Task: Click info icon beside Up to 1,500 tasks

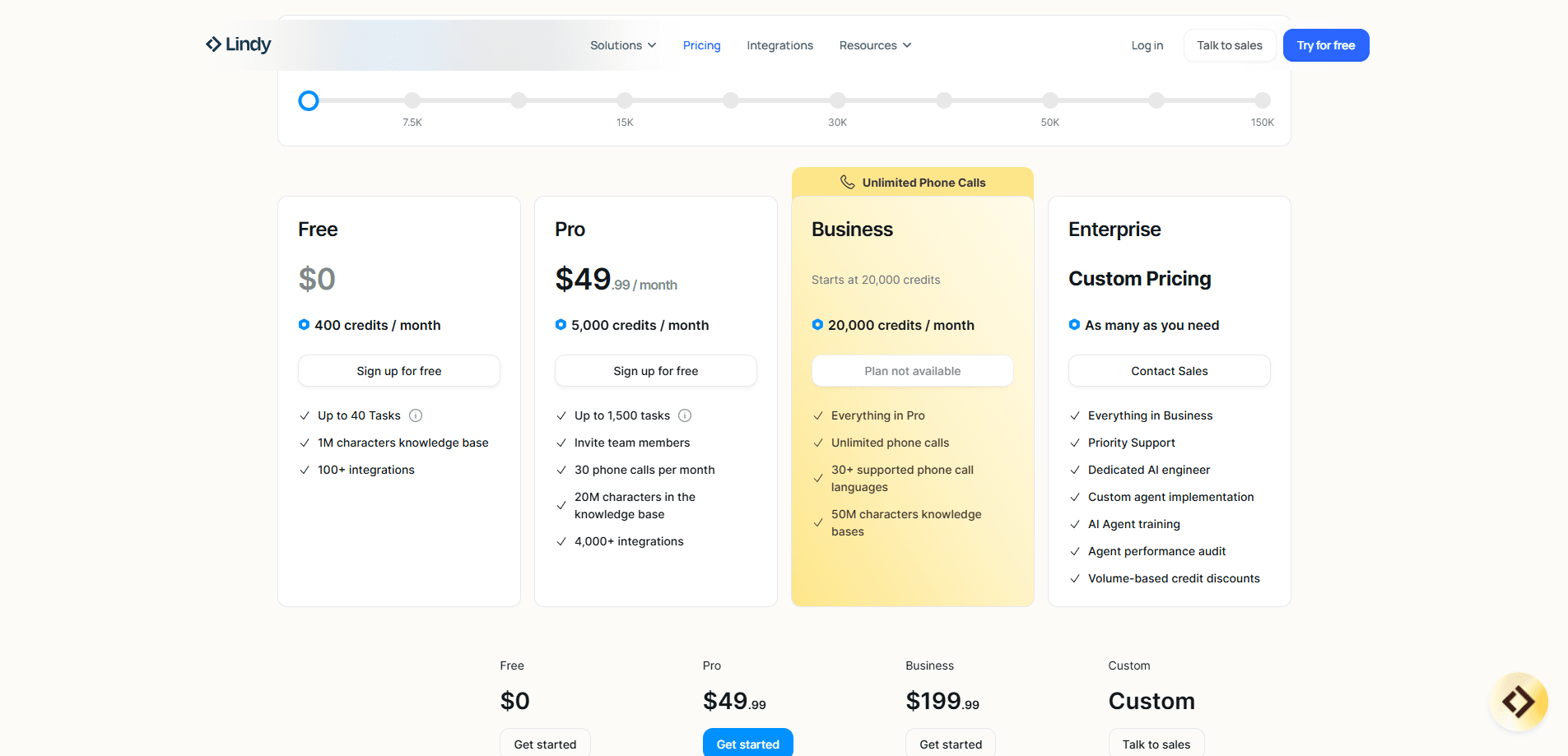Action: [685, 415]
